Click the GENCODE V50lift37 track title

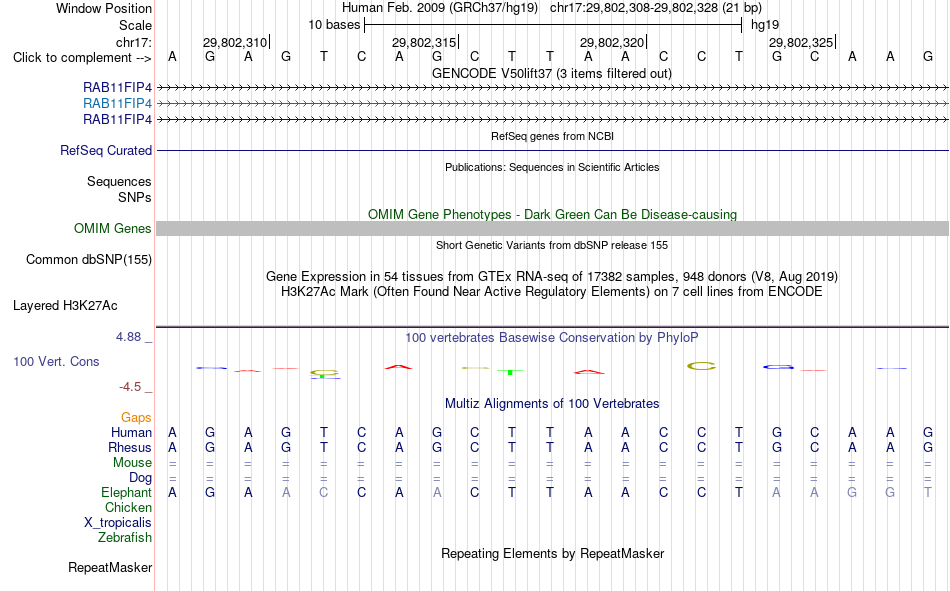pyautogui.click(x=551, y=73)
